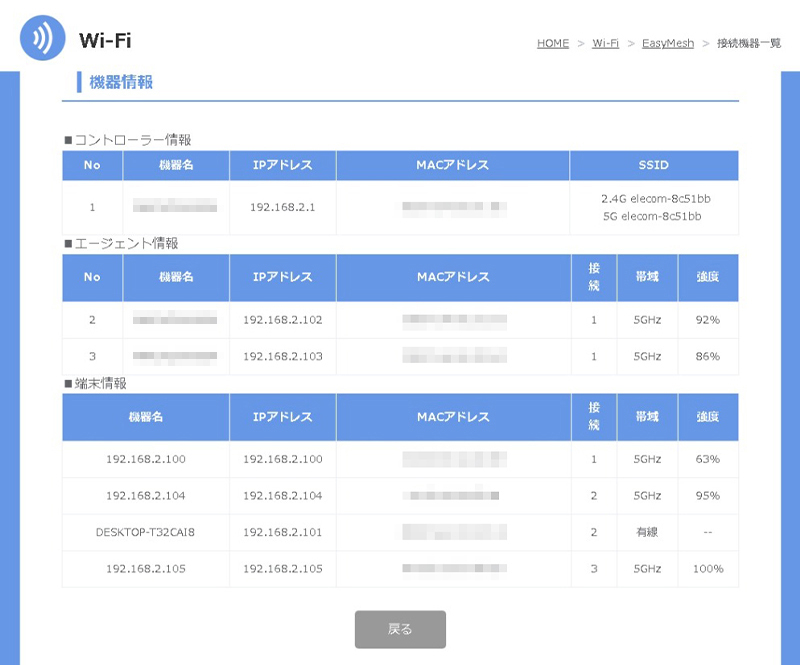800x665 pixels.
Task: Click the 92% agent signal strength
Action: pyautogui.click(x=707, y=320)
